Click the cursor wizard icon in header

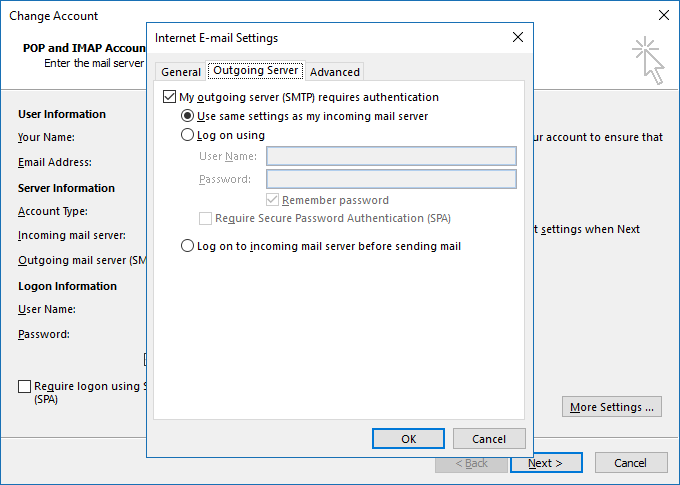tap(648, 60)
